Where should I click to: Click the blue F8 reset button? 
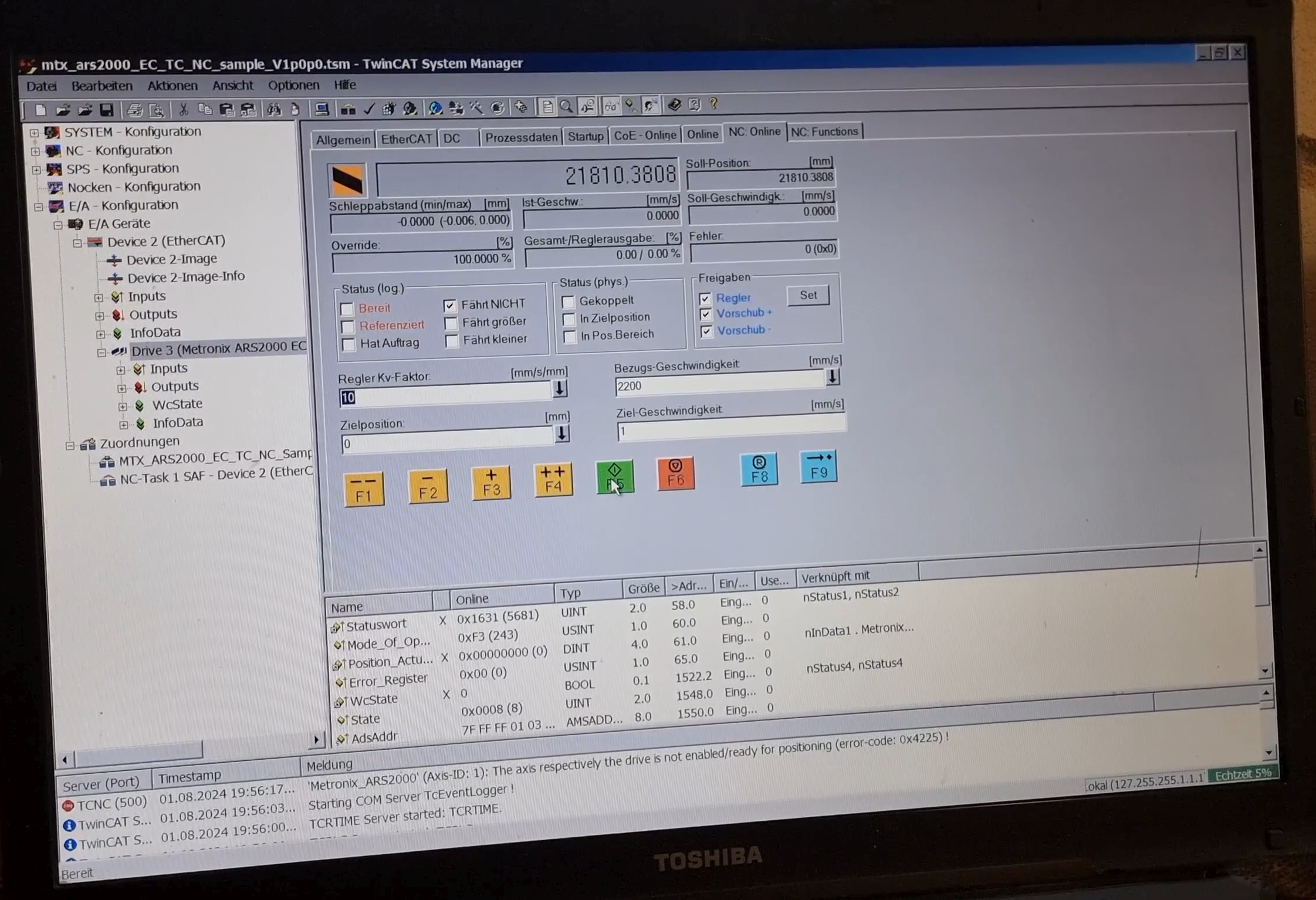click(x=759, y=469)
